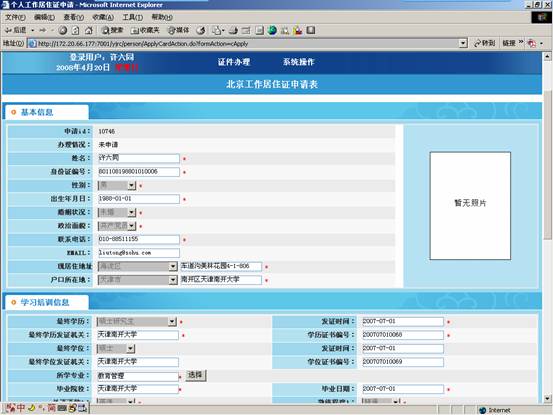Click the 转到 (Go) button
The height and width of the screenshot is (415, 553).
(x=484, y=43)
